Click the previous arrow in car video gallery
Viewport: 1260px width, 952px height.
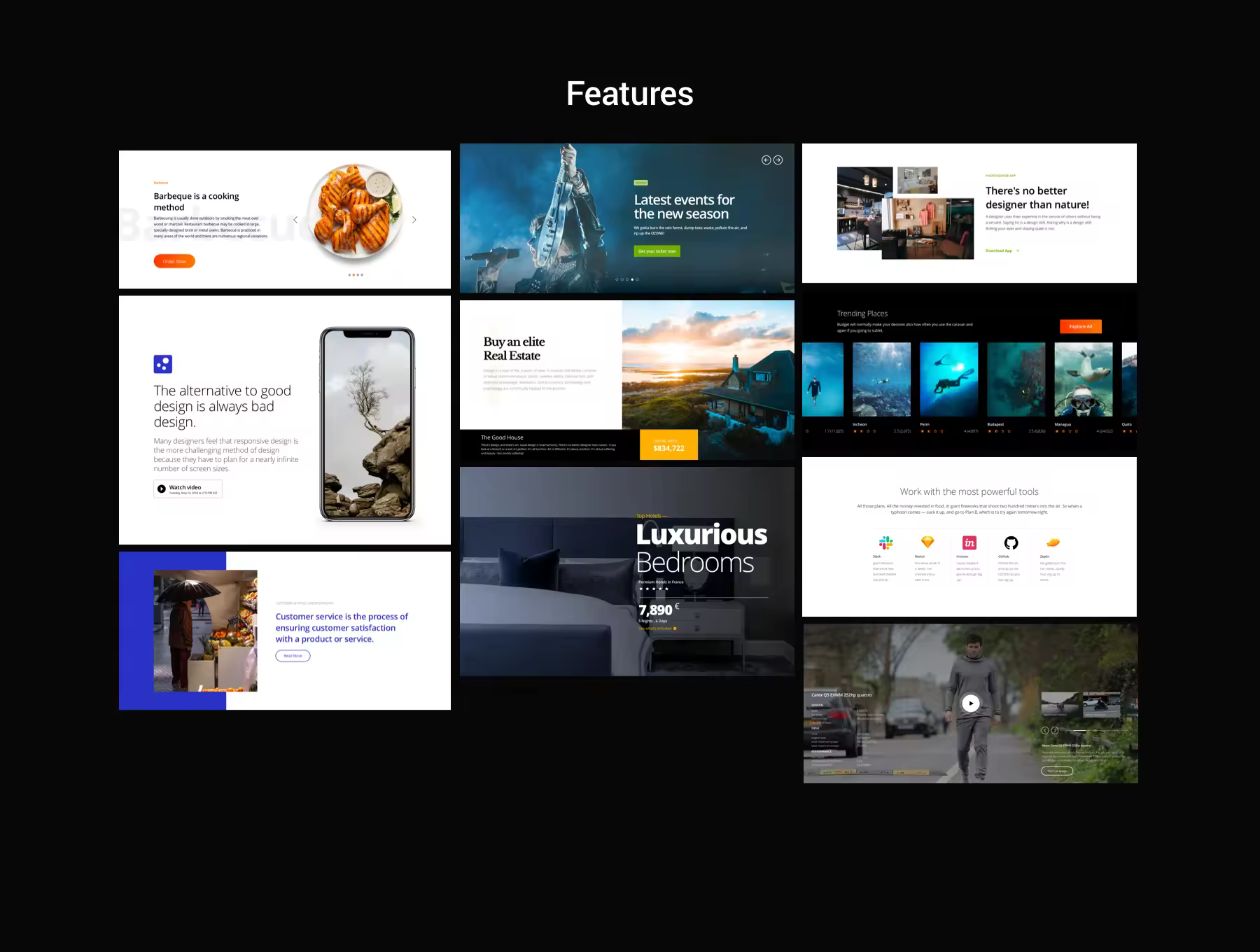[x=1045, y=730]
